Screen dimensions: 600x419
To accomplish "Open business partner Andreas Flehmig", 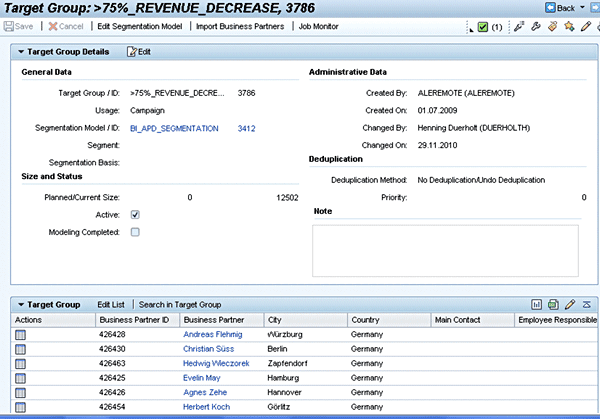I will point(213,334).
